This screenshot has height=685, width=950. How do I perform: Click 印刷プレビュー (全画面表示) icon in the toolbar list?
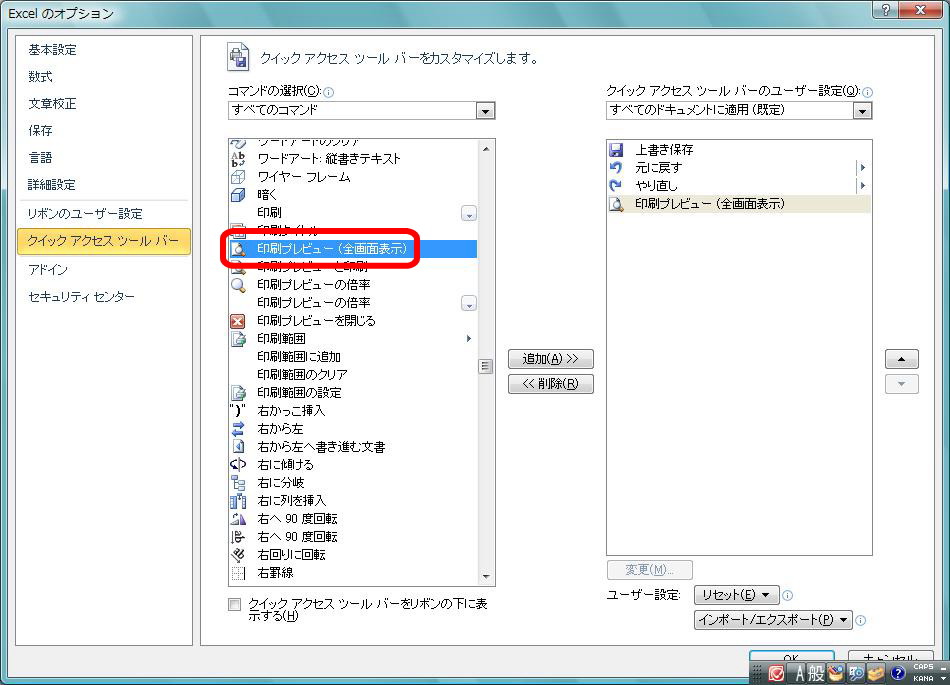point(616,204)
